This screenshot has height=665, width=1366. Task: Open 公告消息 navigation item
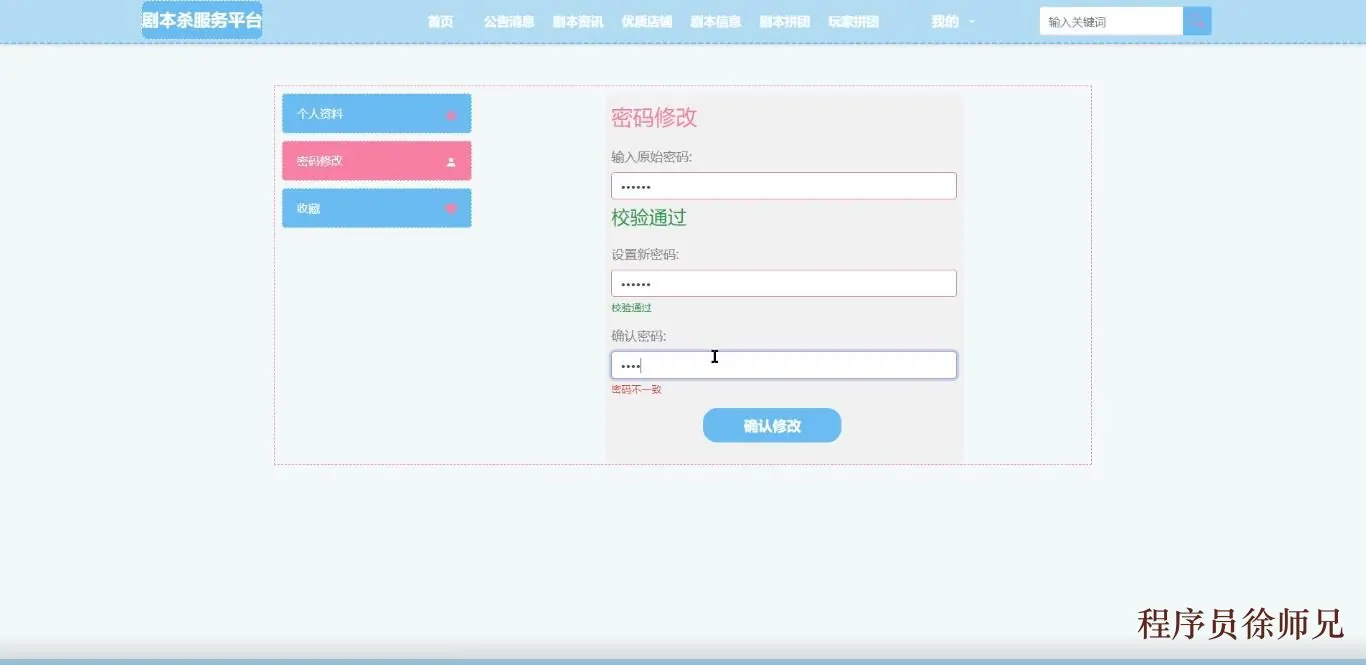509,21
